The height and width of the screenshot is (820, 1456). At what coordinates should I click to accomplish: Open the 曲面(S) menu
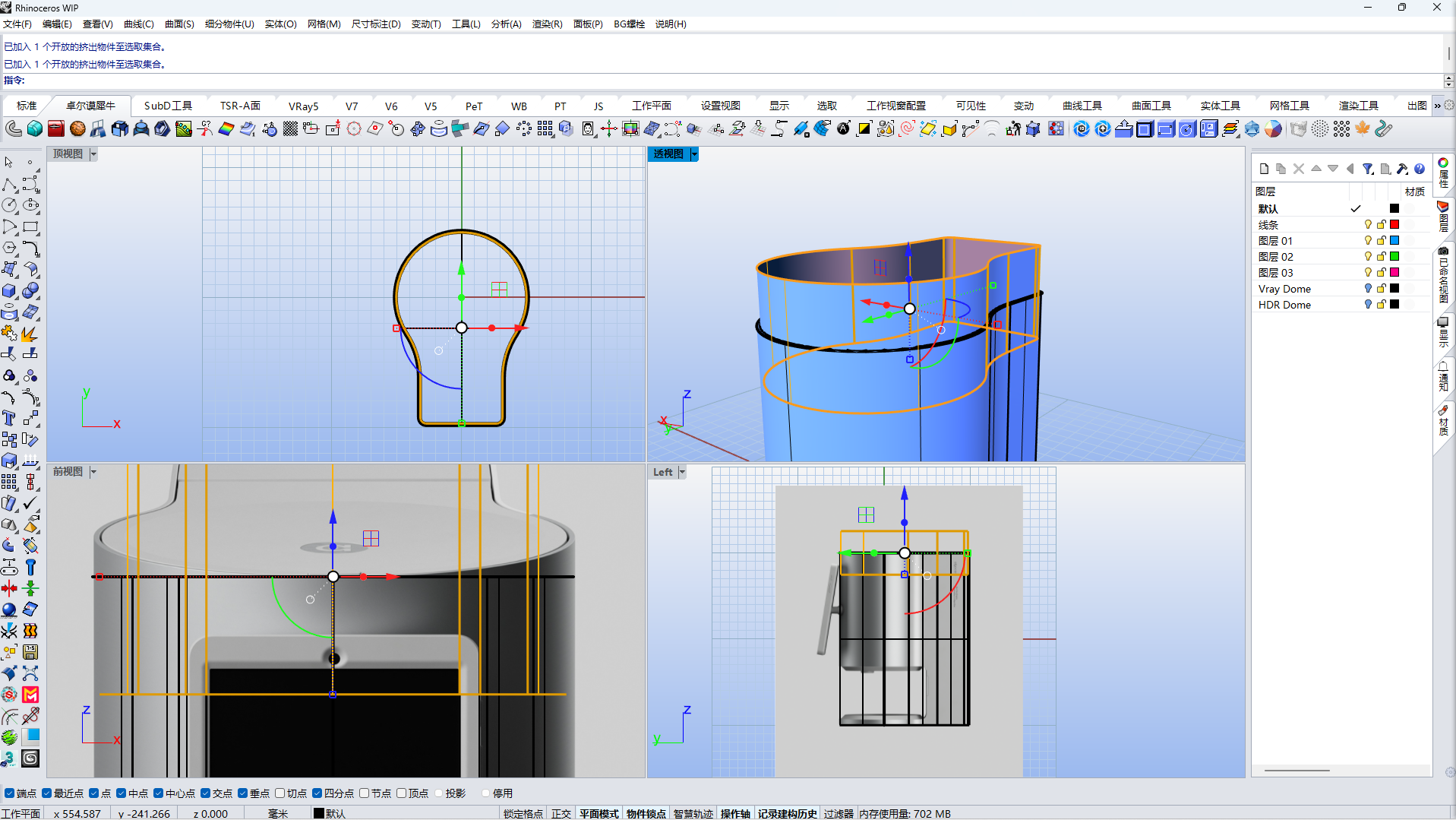(179, 24)
